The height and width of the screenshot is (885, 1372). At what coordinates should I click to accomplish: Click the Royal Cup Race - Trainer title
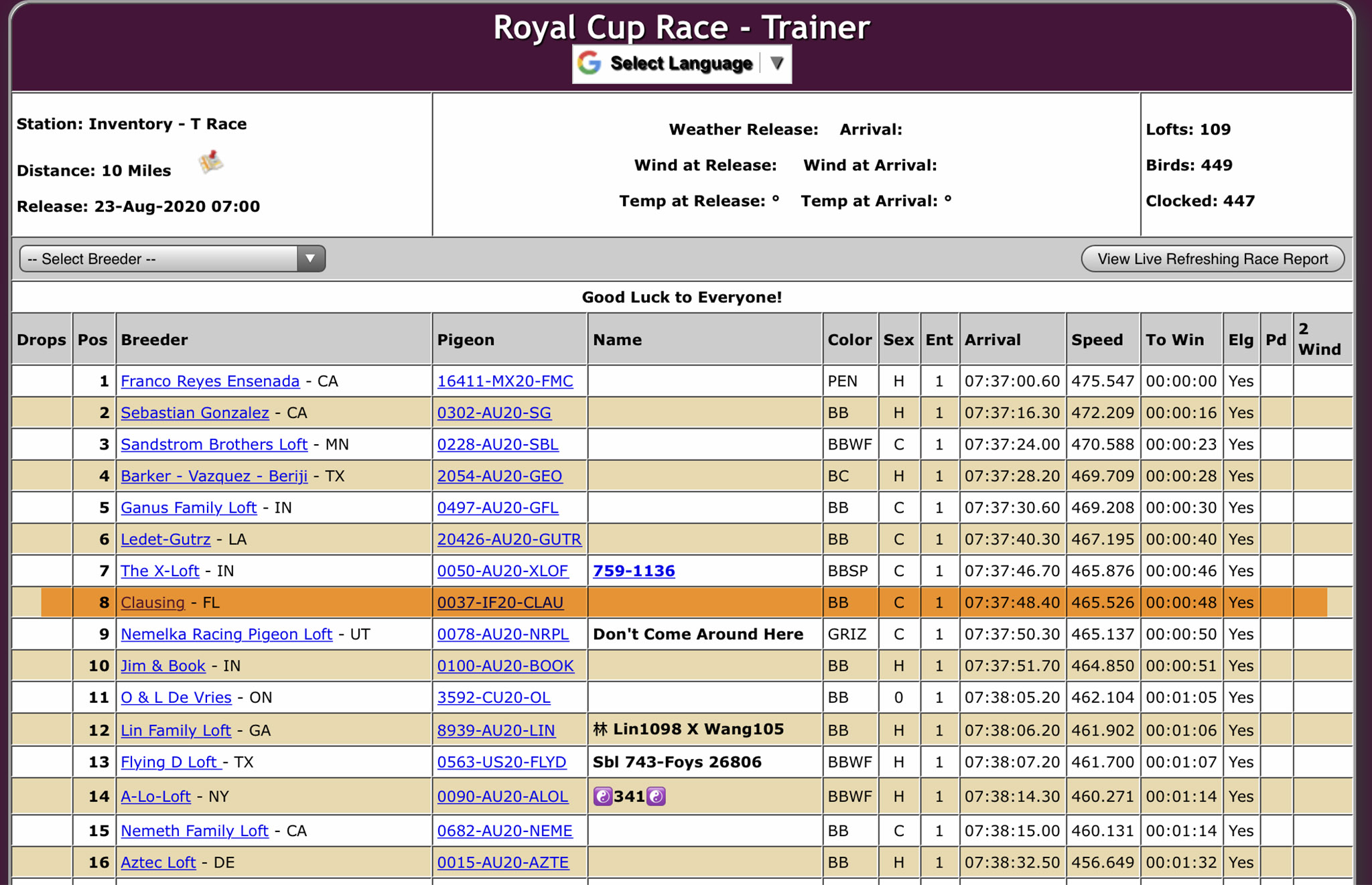[681, 27]
